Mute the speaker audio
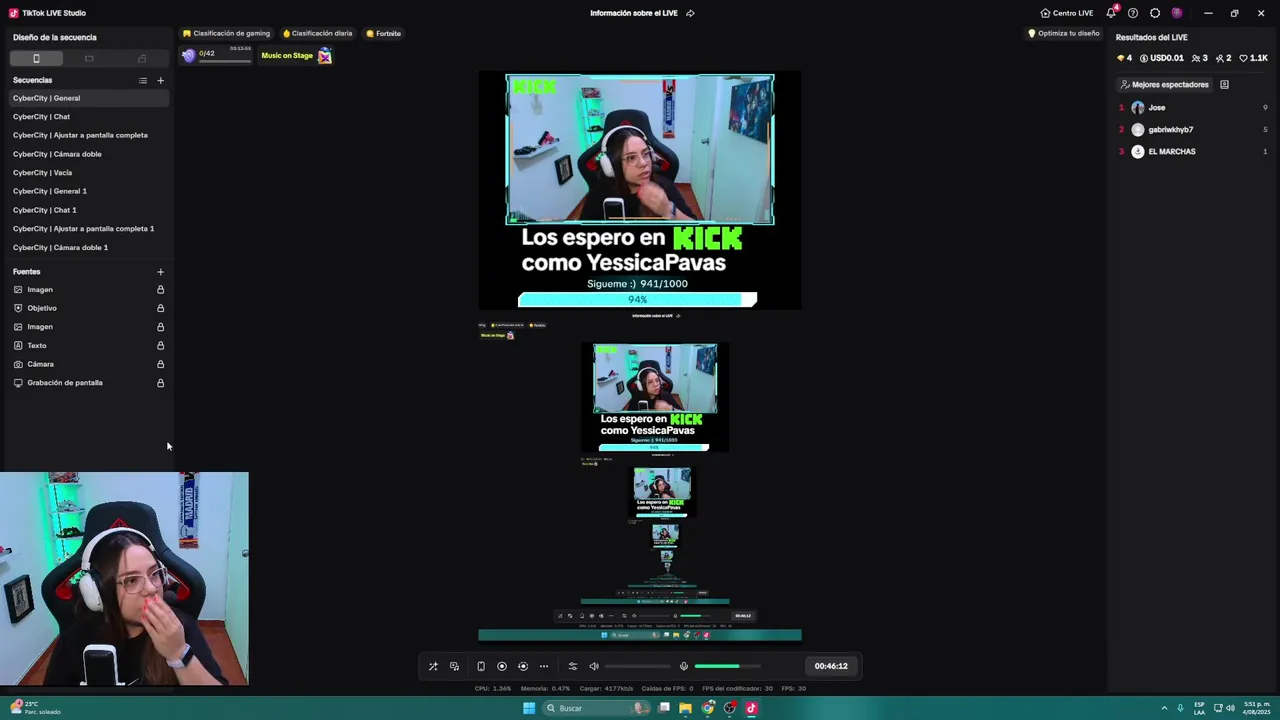This screenshot has width=1280, height=720. point(594,666)
